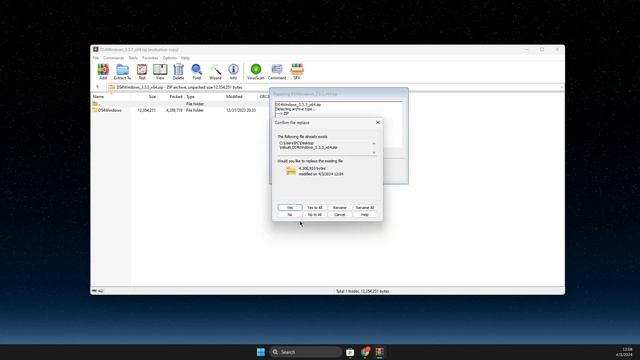Viewport: 640px width, 360px height.
Task: Click the Yes to All button
Action: coord(315,208)
